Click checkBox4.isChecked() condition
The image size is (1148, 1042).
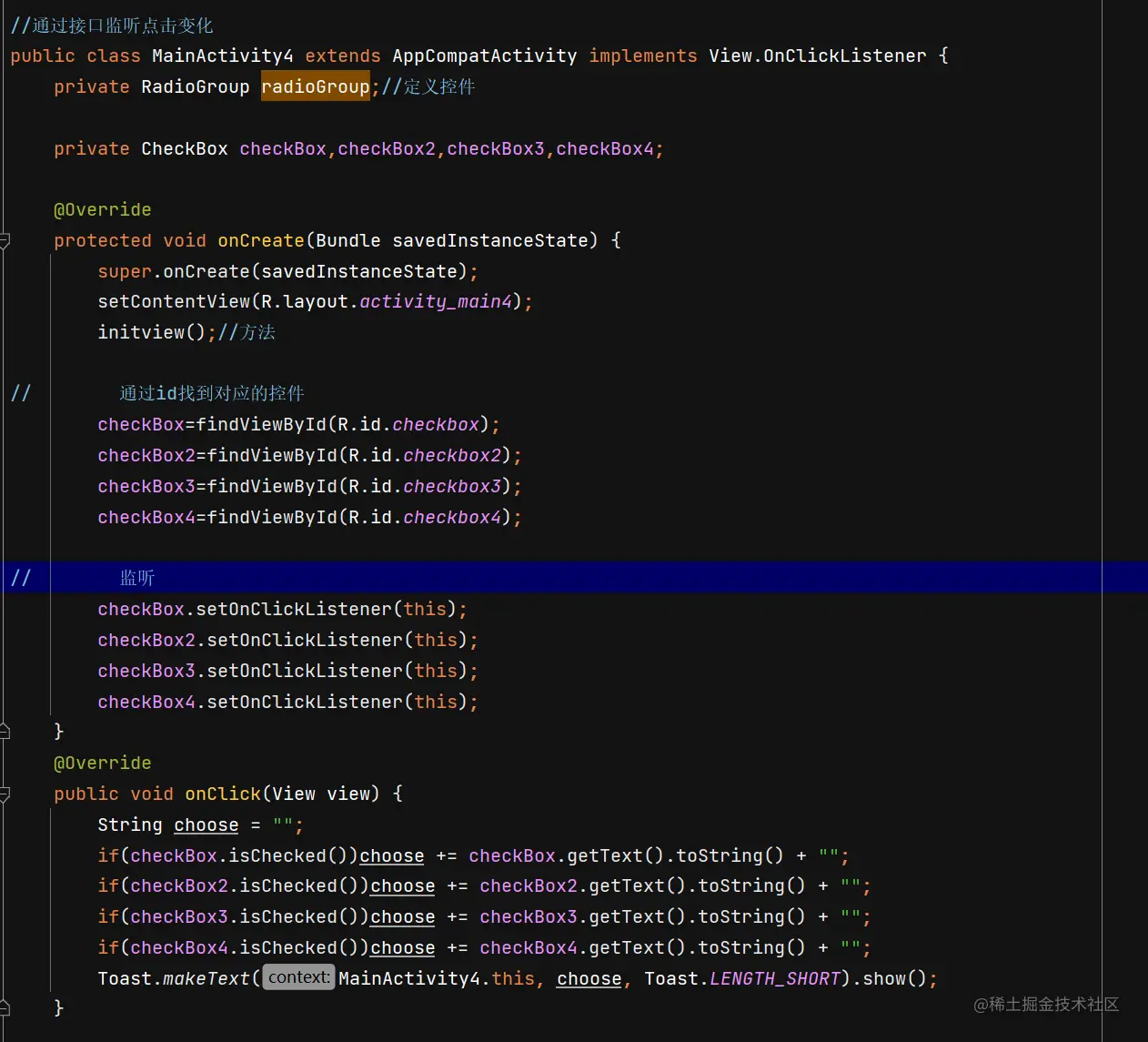(245, 947)
